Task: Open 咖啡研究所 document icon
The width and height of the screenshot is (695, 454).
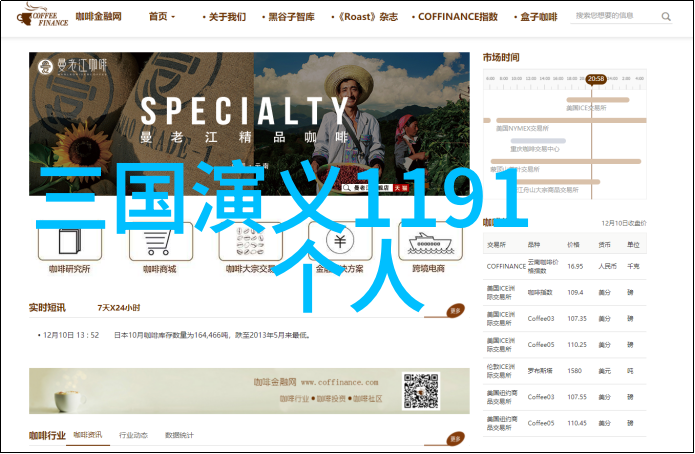Action: coord(70,243)
